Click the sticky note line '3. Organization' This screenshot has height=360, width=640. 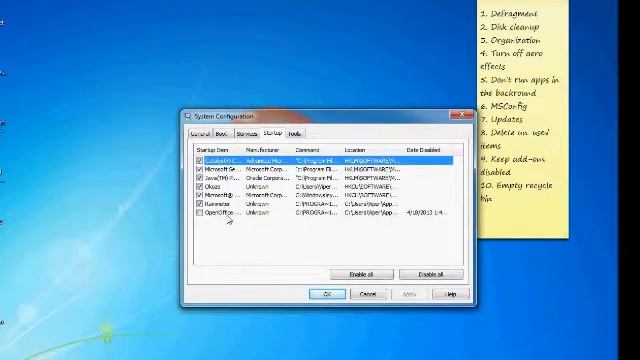point(510,40)
